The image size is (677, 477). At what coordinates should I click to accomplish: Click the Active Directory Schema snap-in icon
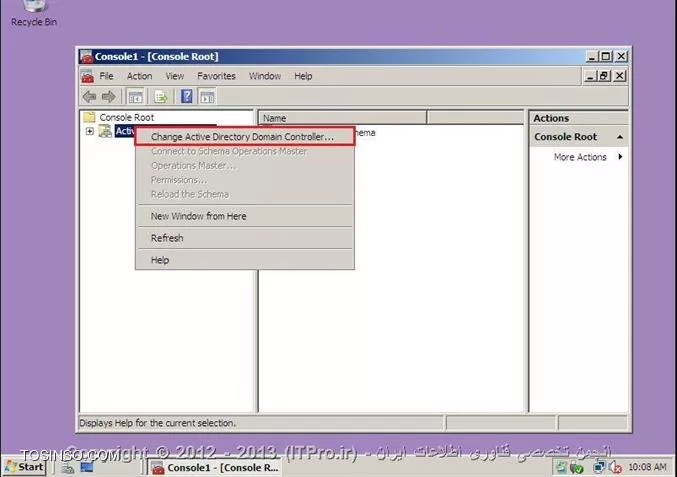coord(105,131)
